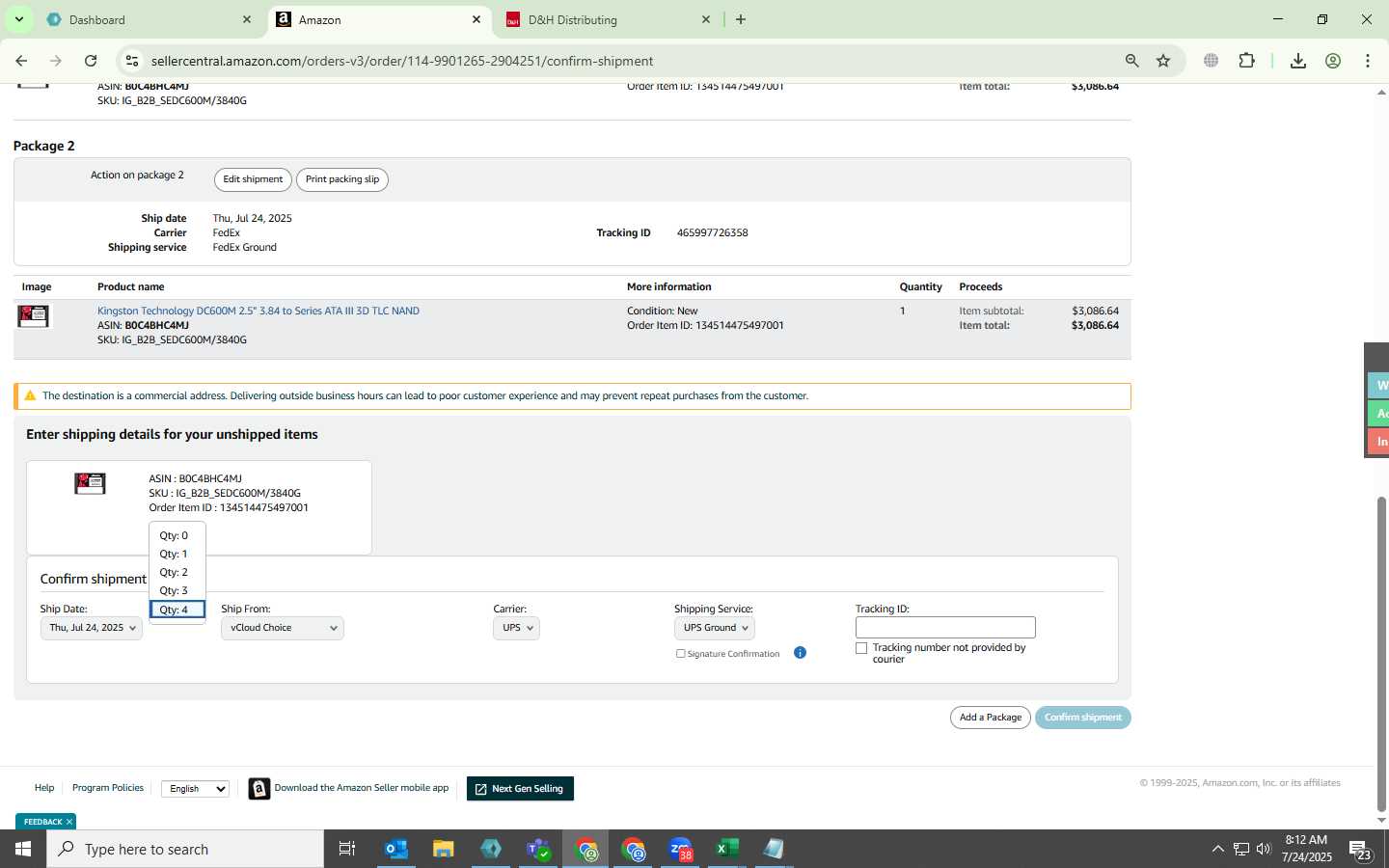Dismiss the FEEDBACK tag with its X

69,822
